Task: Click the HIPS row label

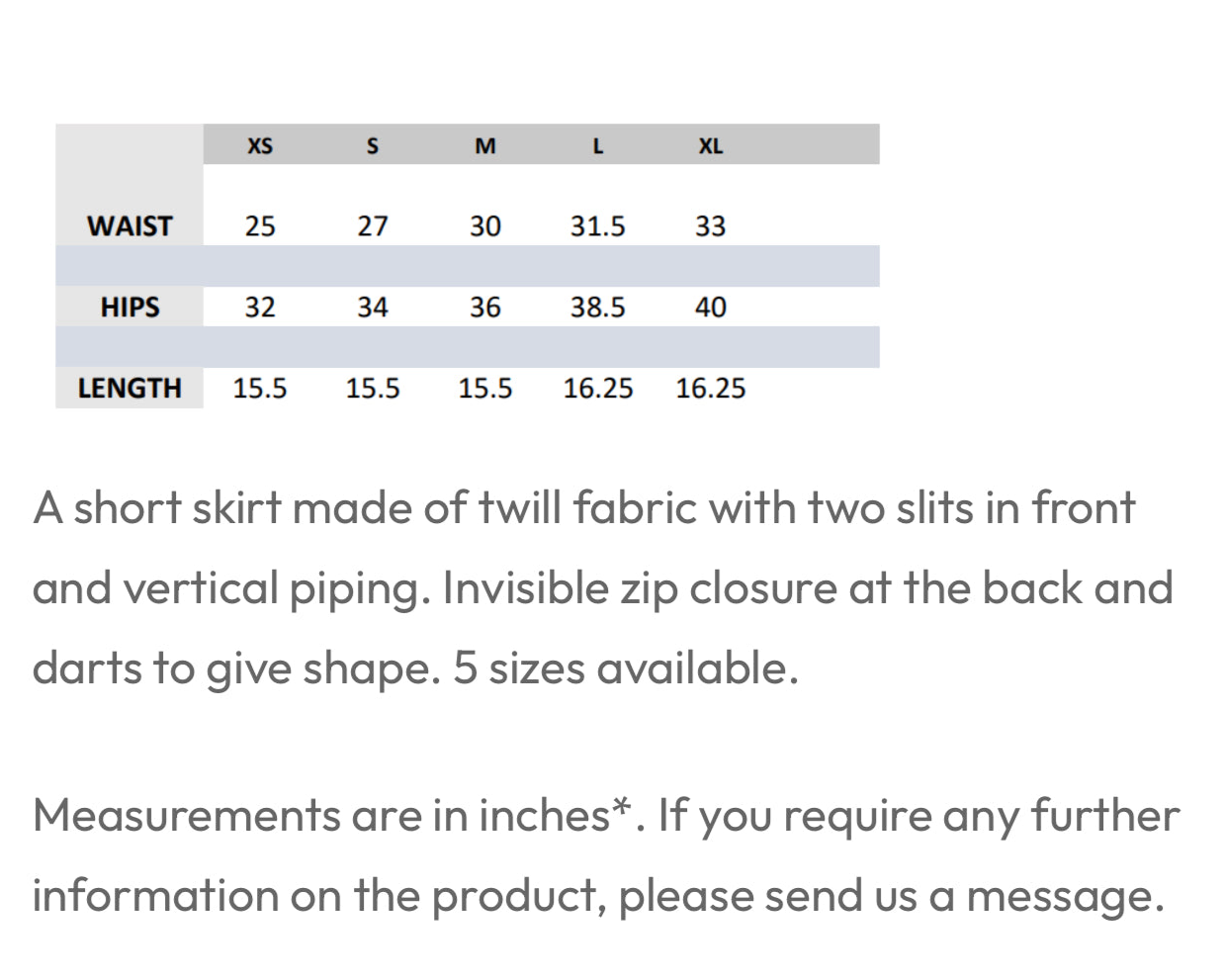Action: pyautogui.click(x=130, y=308)
